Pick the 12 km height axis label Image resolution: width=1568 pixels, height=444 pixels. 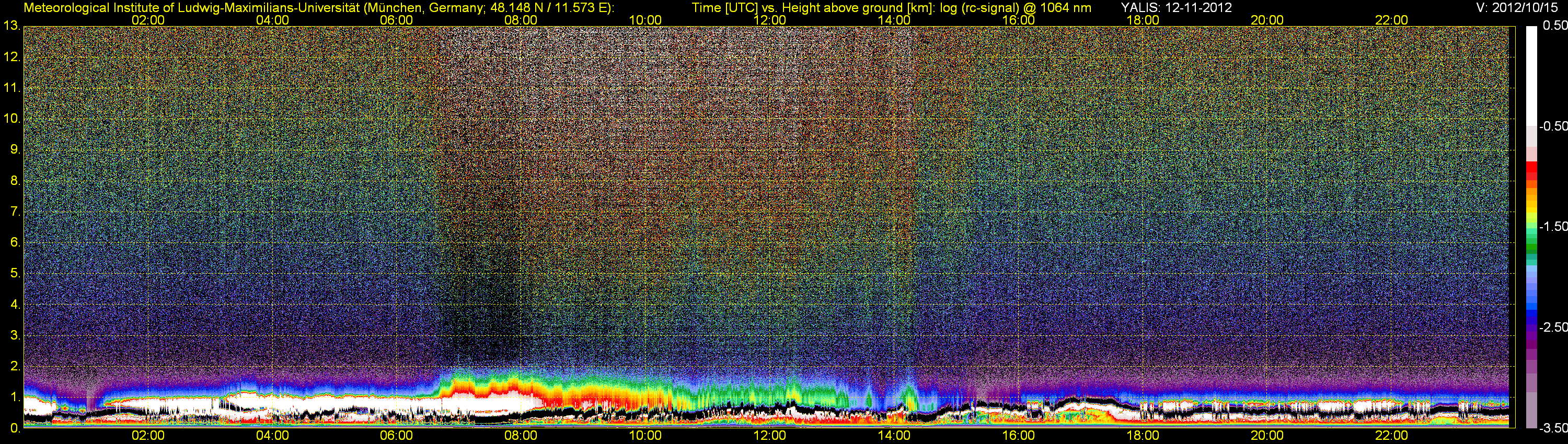click(11, 57)
